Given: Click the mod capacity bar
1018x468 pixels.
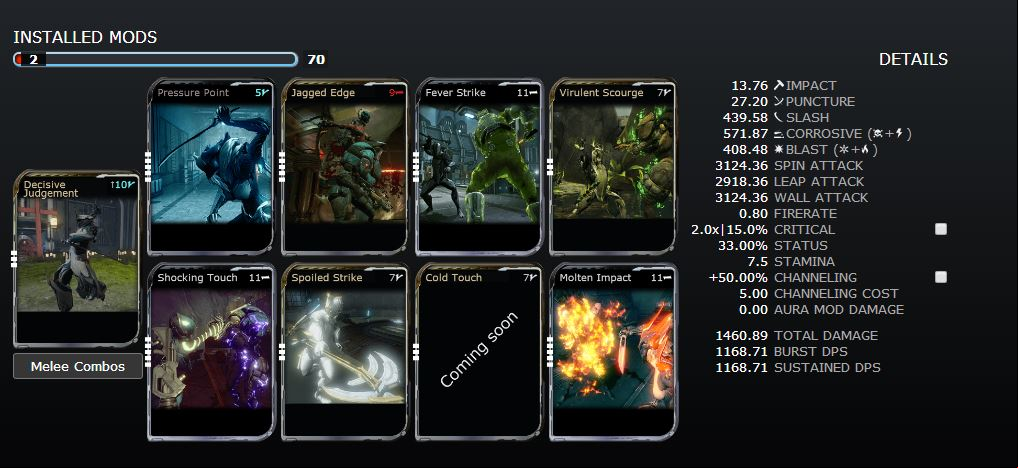Looking at the screenshot, I should tap(155, 60).
